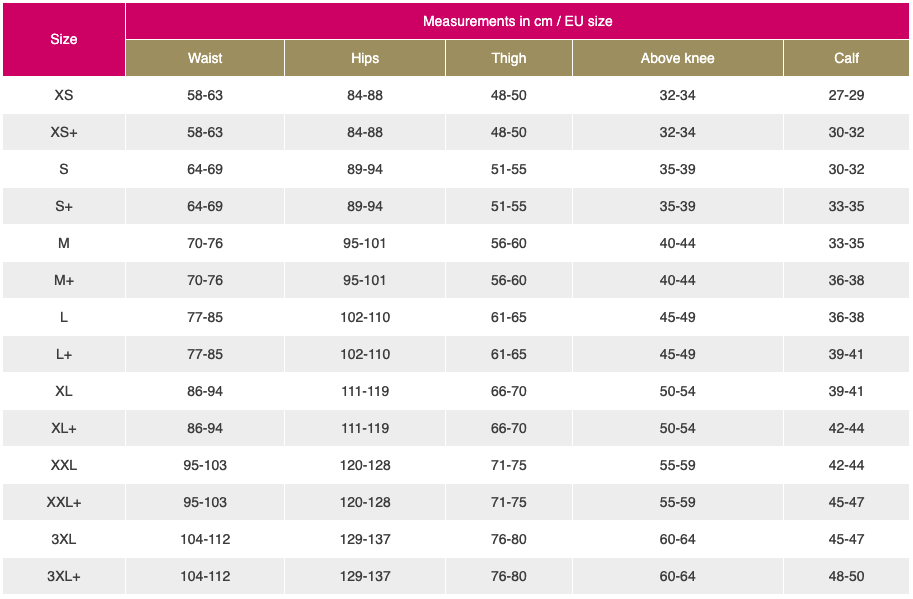Select the L+ size row label
Screen dimensions: 913x599
click(63, 354)
